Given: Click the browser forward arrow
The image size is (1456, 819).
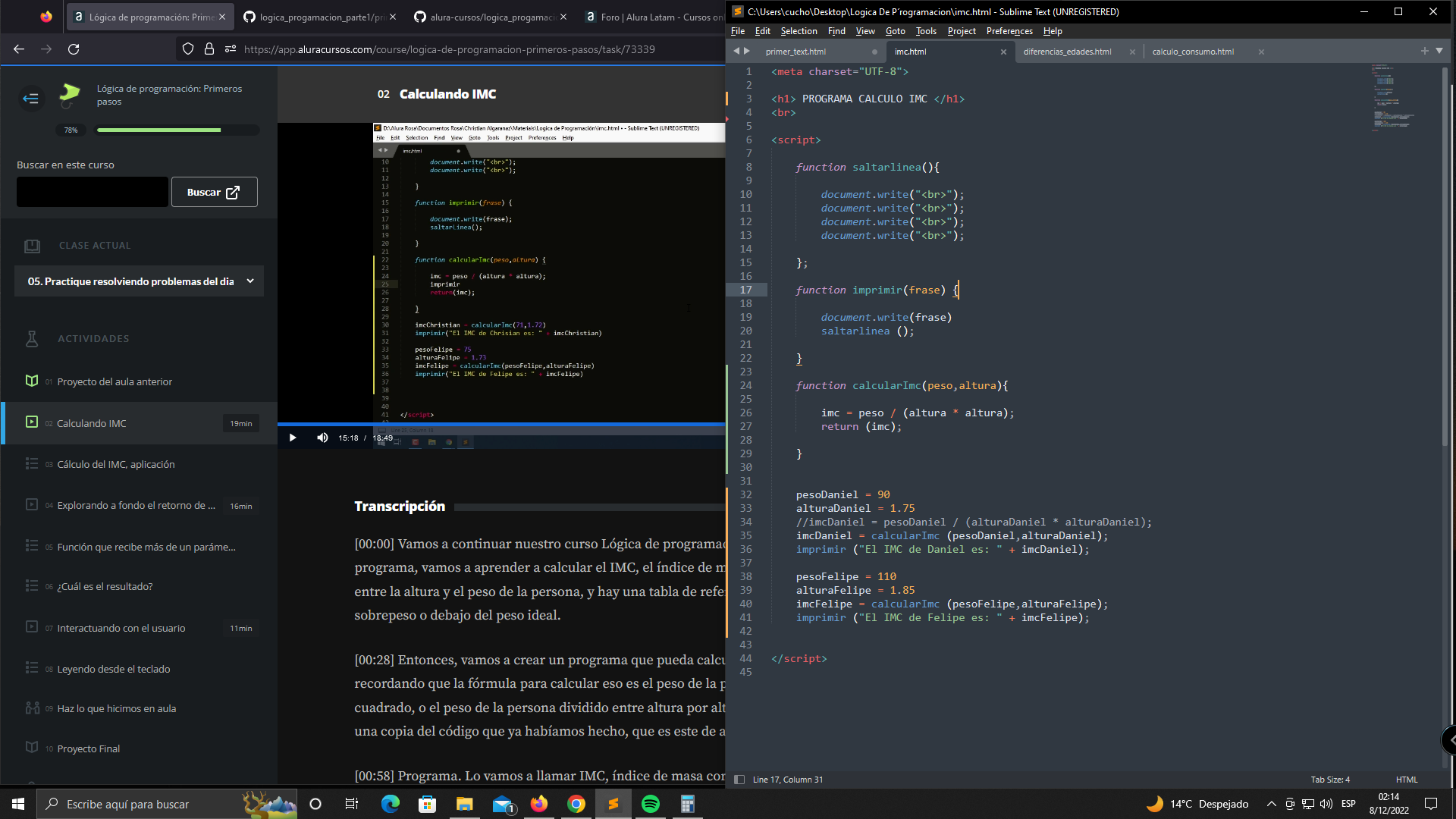Looking at the screenshot, I should 46,49.
